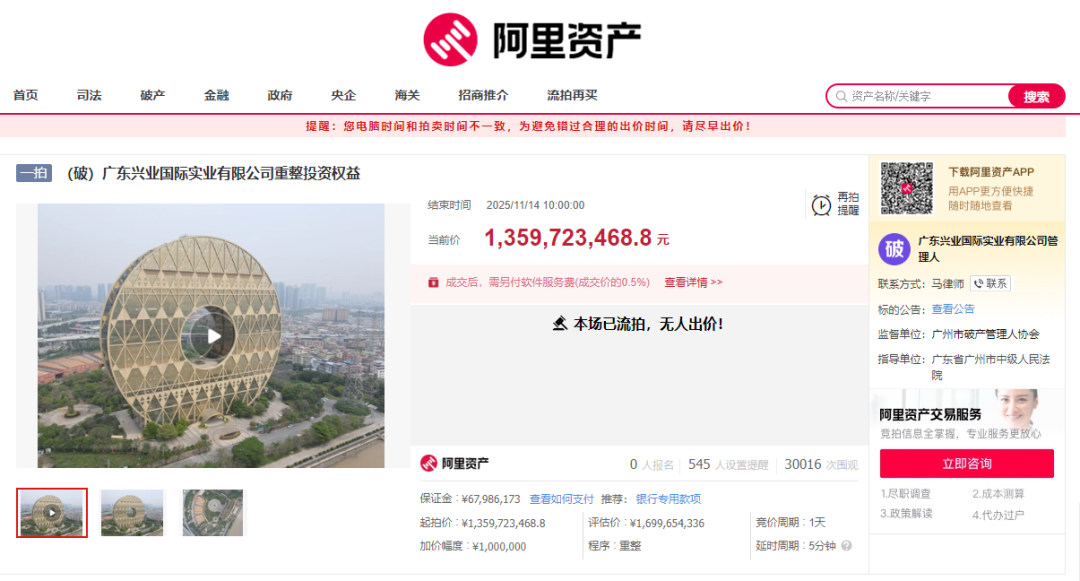Click the gavel icon beside 本场已流拍

[x=560, y=323]
